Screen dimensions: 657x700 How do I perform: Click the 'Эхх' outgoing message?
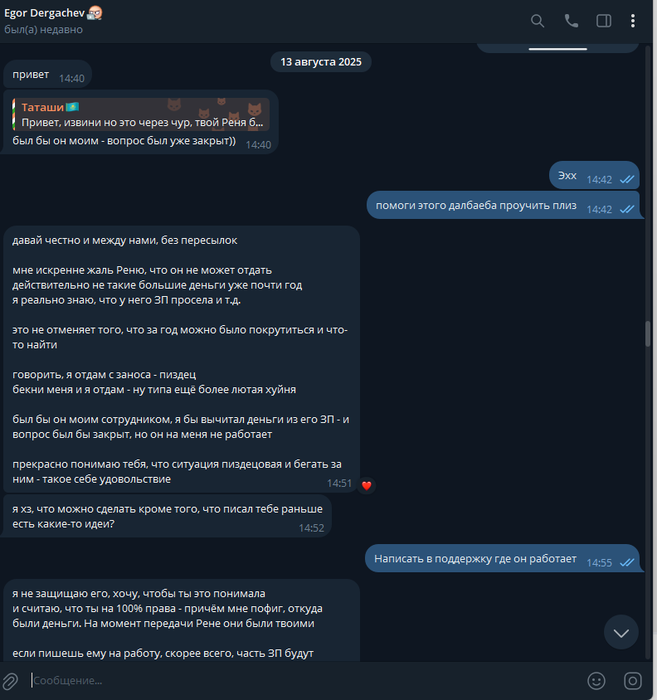tap(594, 175)
